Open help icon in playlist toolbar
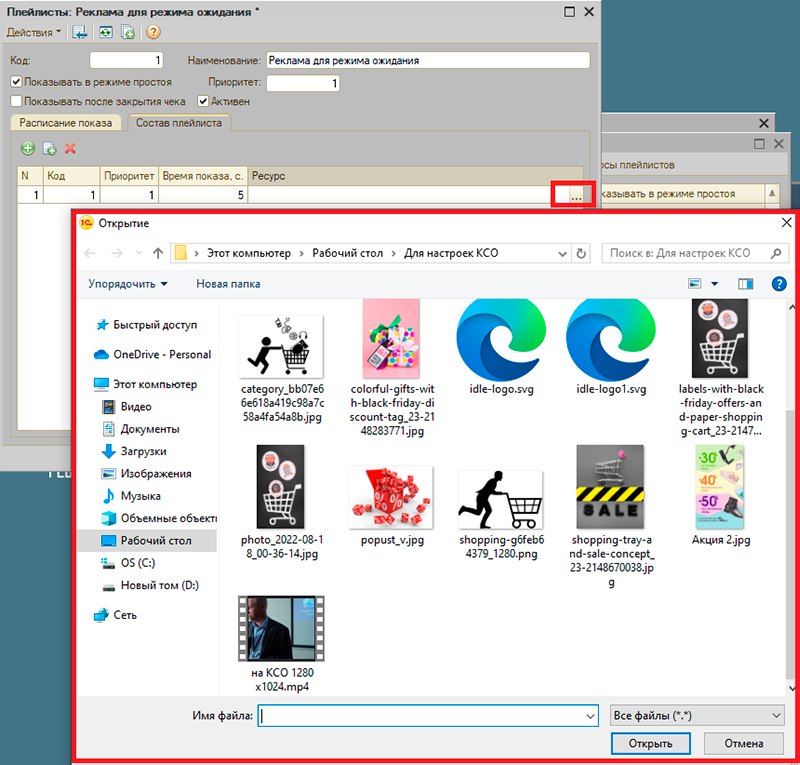Image resolution: width=800 pixels, height=765 pixels. click(153, 32)
